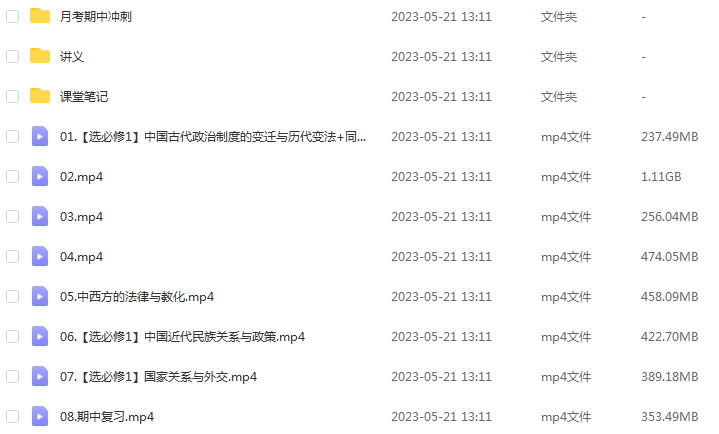The height and width of the screenshot is (434, 719).
Task: Tick the checkbox for 06 中国近代民族关系与政策
Action: tap(12, 337)
